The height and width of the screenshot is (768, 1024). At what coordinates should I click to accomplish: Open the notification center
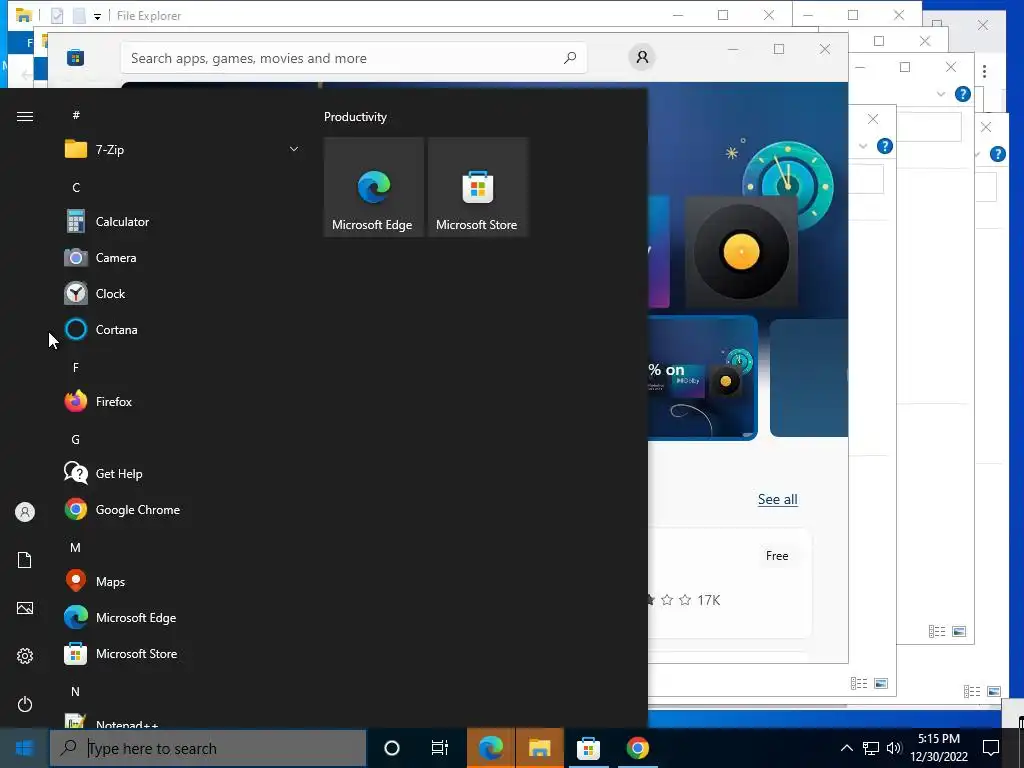point(991,748)
